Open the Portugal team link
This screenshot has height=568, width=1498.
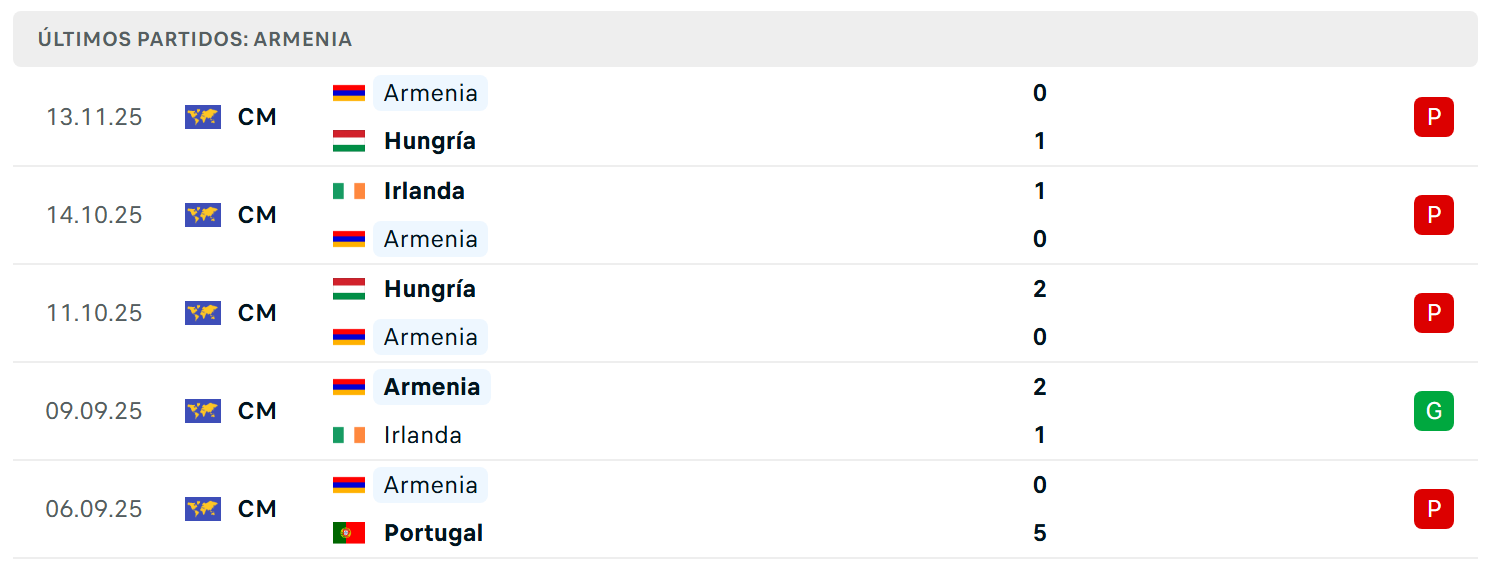pyautogui.click(x=433, y=533)
